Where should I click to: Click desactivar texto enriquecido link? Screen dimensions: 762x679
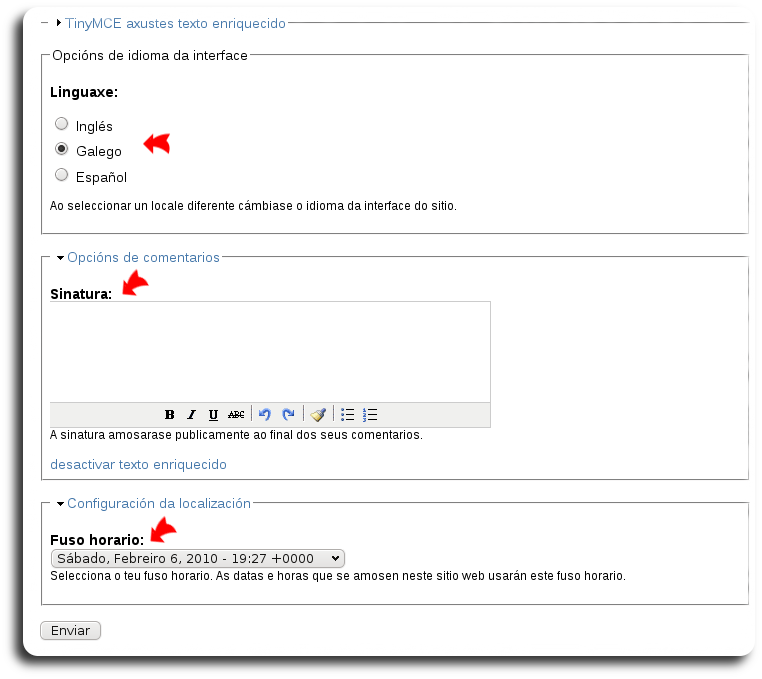[139, 465]
